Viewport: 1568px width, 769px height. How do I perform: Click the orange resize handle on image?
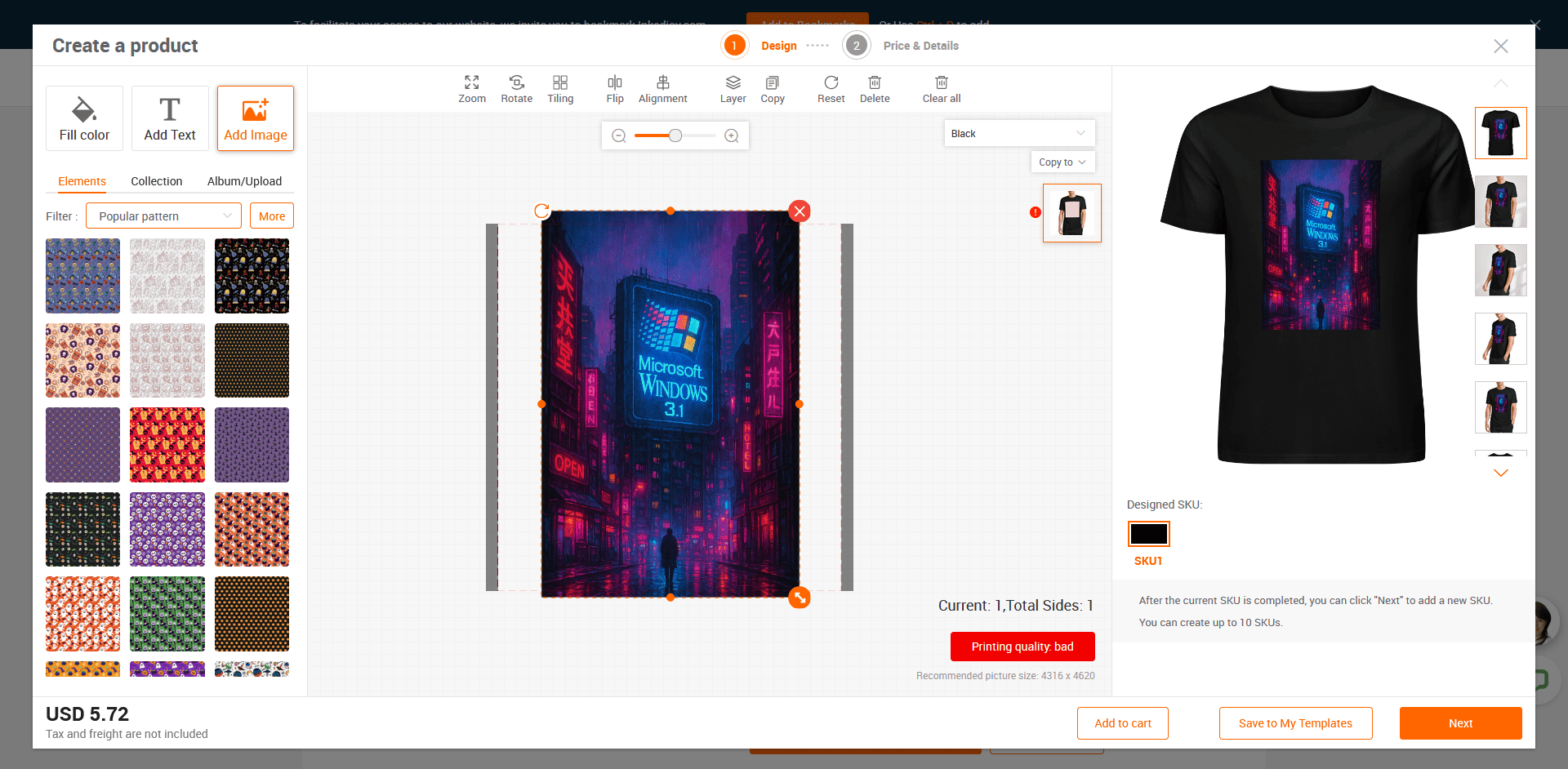coord(800,598)
